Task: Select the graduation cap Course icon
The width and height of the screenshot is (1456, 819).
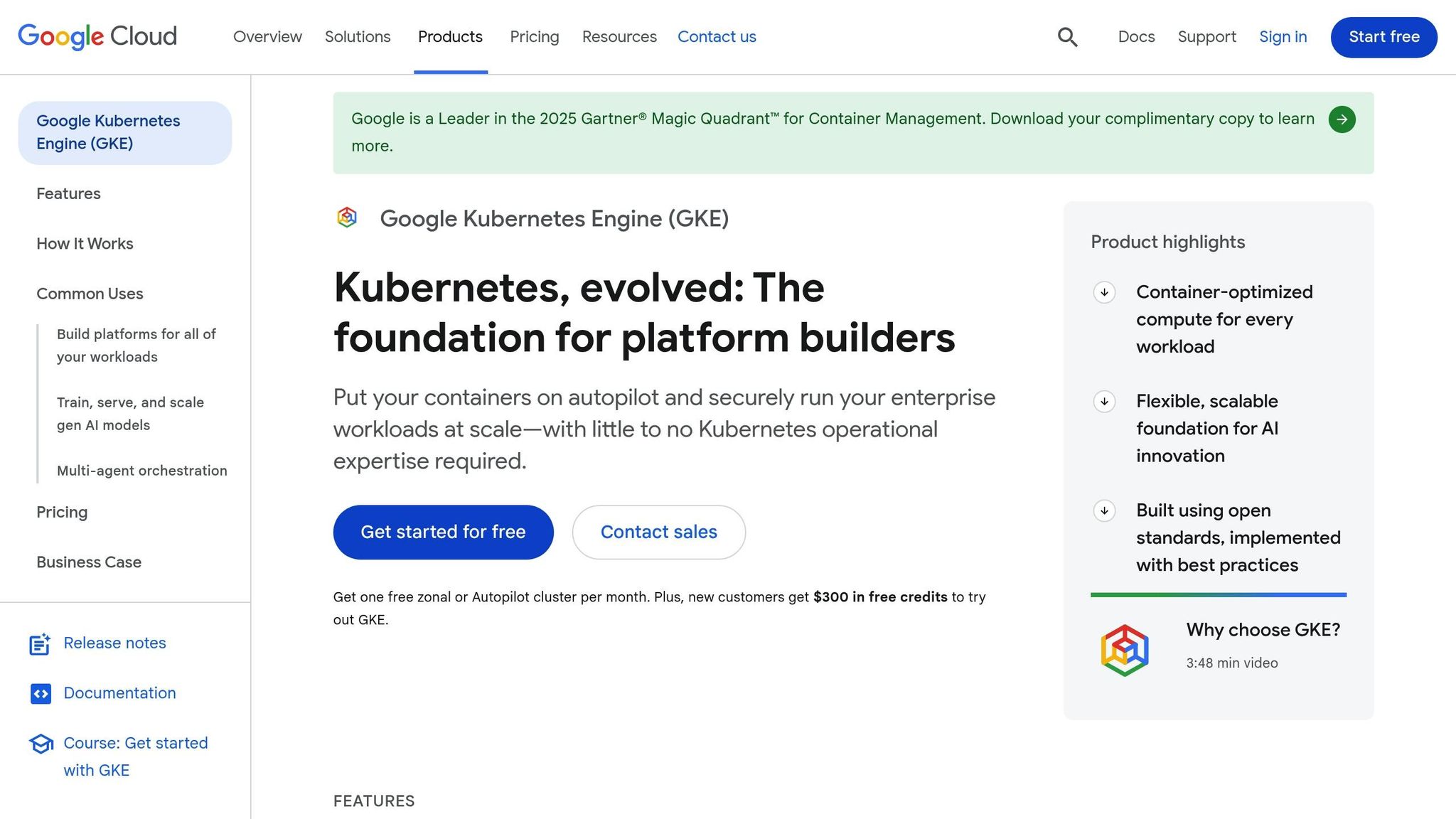Action: [41, 744]
